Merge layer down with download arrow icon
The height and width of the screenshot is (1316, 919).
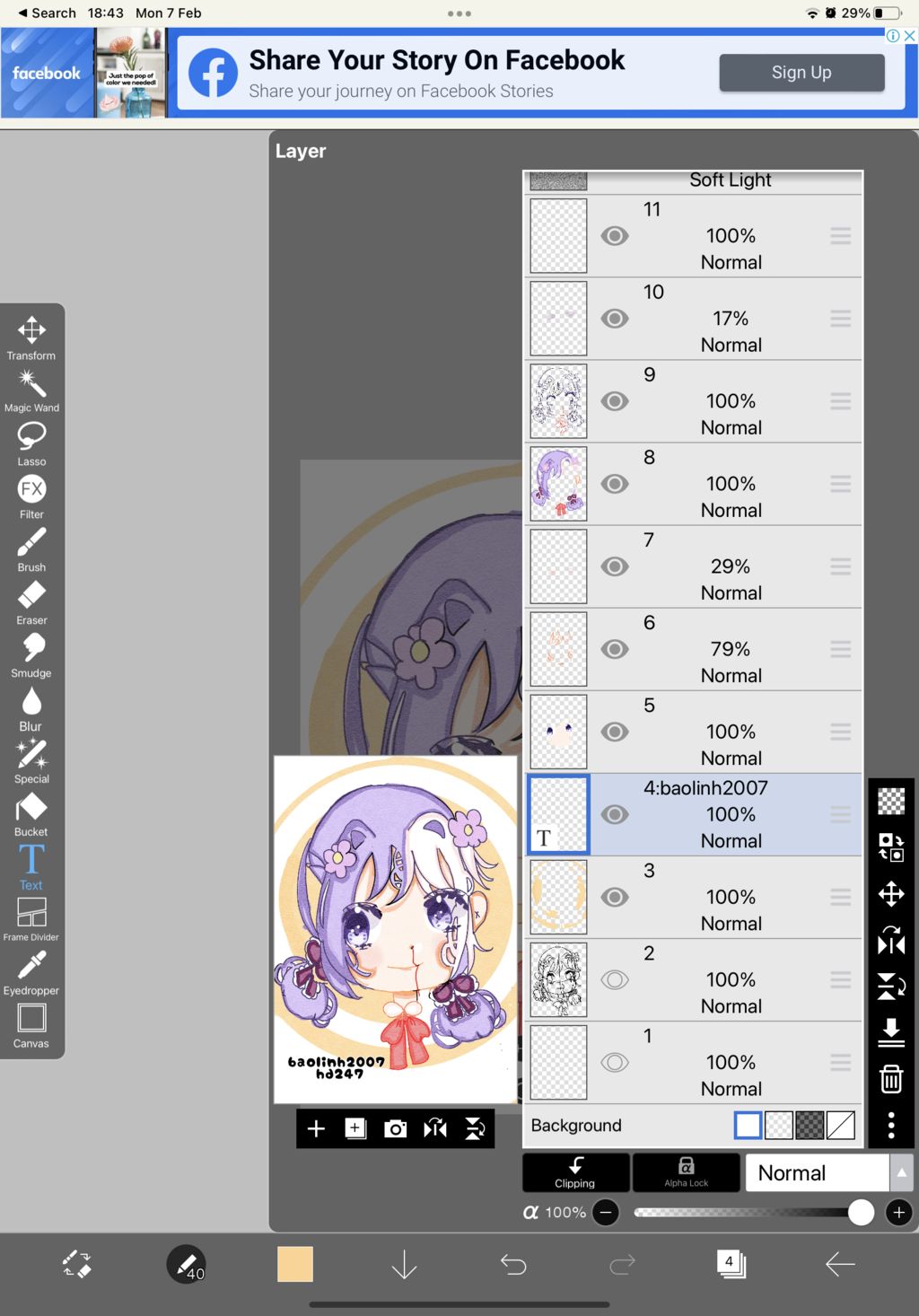click(891, 1031)
